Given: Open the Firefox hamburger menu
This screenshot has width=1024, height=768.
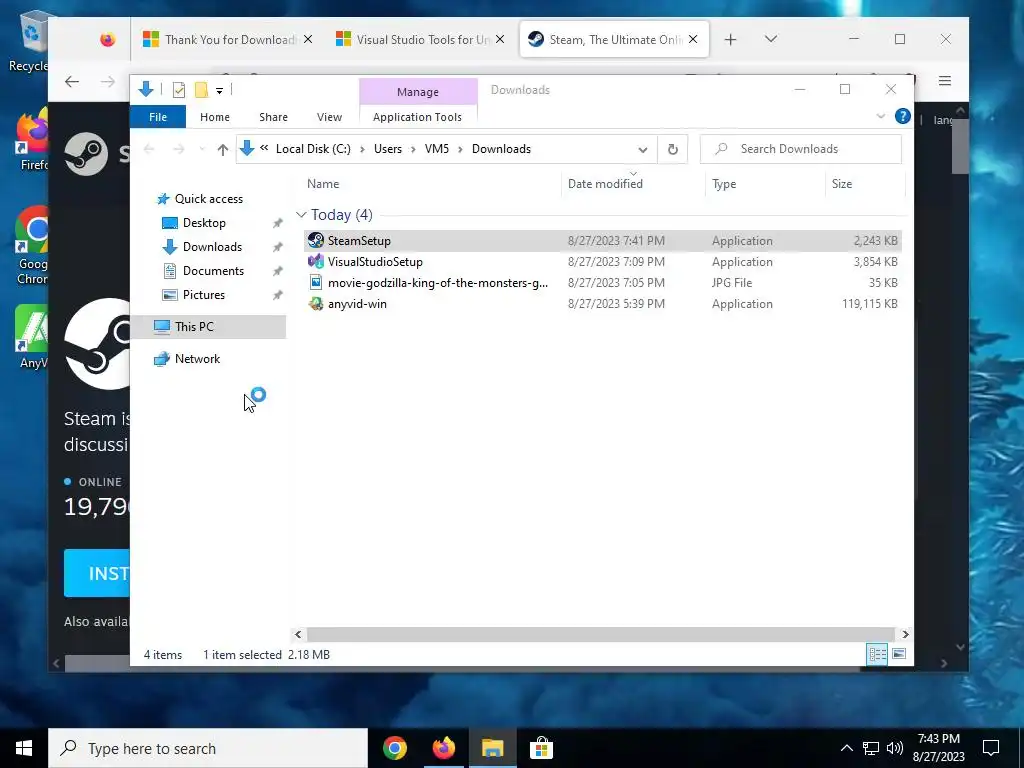Looking at the screenshot, I should pyautogui.click(x=945, y=81).
